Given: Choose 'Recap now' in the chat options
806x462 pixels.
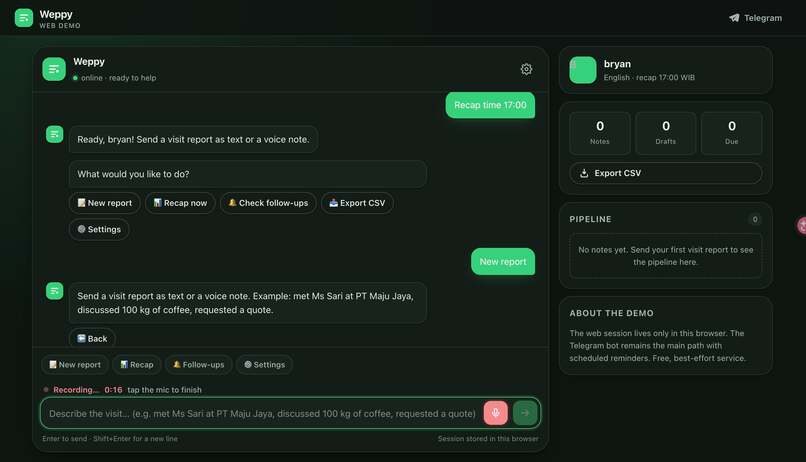Looking at the screenshot, I should (x=180, y=203).
